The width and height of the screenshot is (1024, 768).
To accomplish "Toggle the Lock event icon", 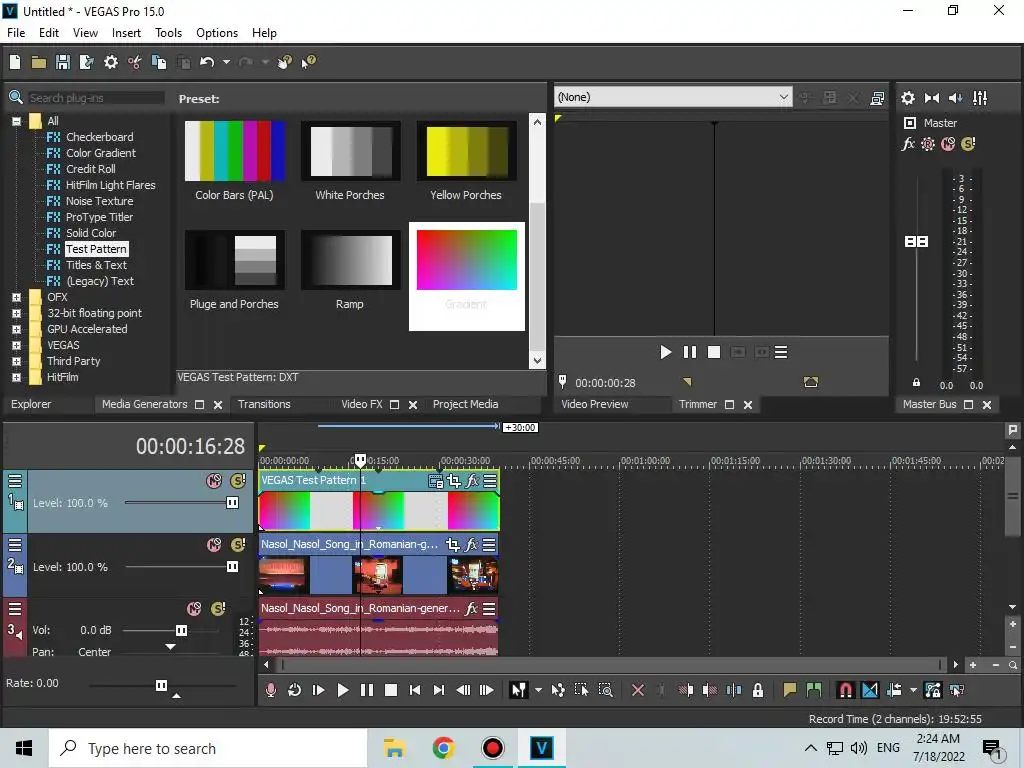I will coord(758,690).
